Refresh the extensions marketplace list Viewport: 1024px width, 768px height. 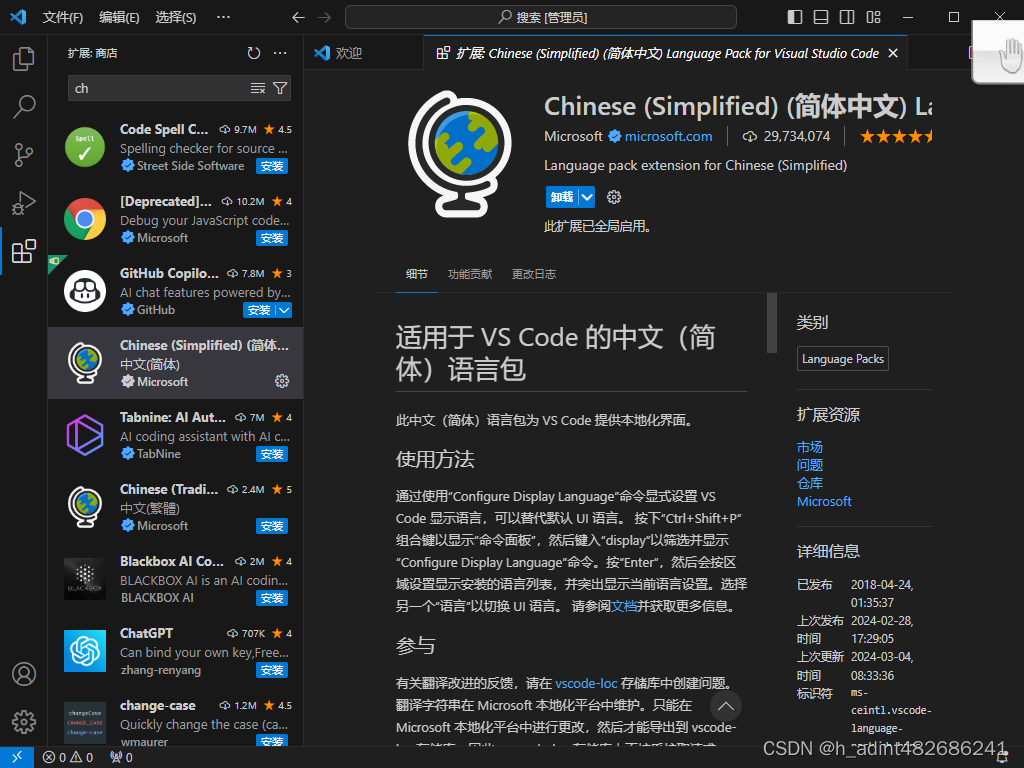(x=254, y=53)
